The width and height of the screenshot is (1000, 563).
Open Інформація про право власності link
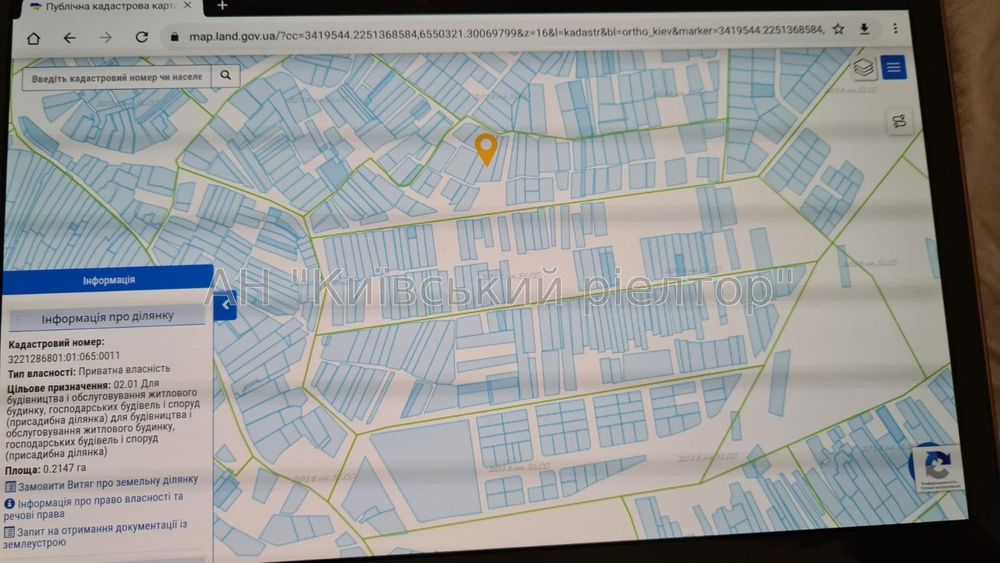[94, 506]
